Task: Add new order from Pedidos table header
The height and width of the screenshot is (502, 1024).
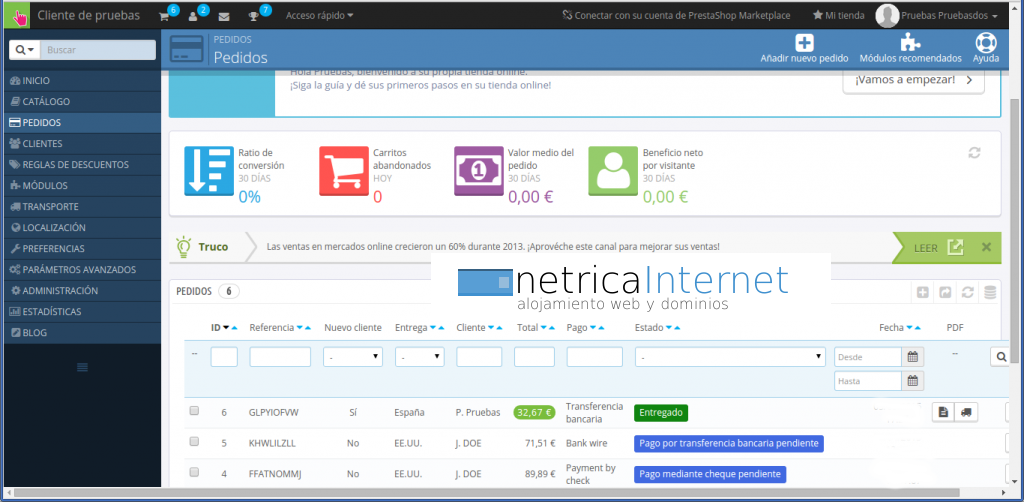Action: pos(923,293)
